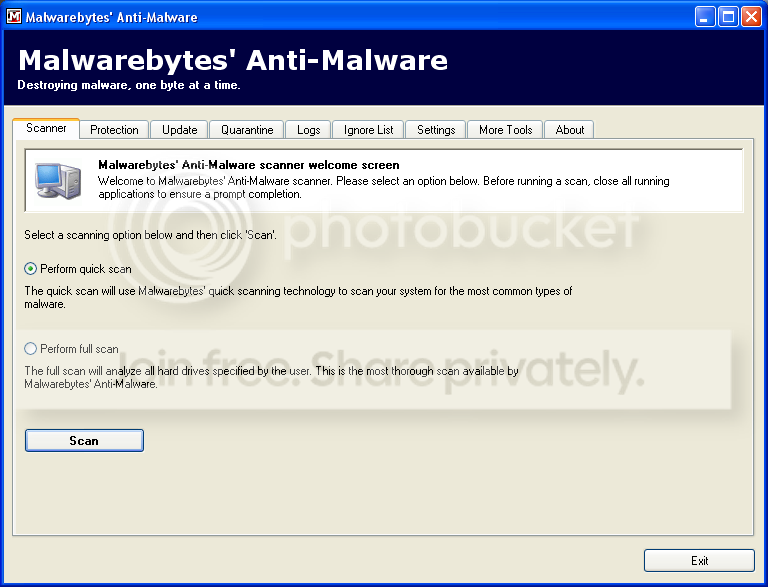Click the window title bar text
The image size is (768, 587).
click(112, 18)
